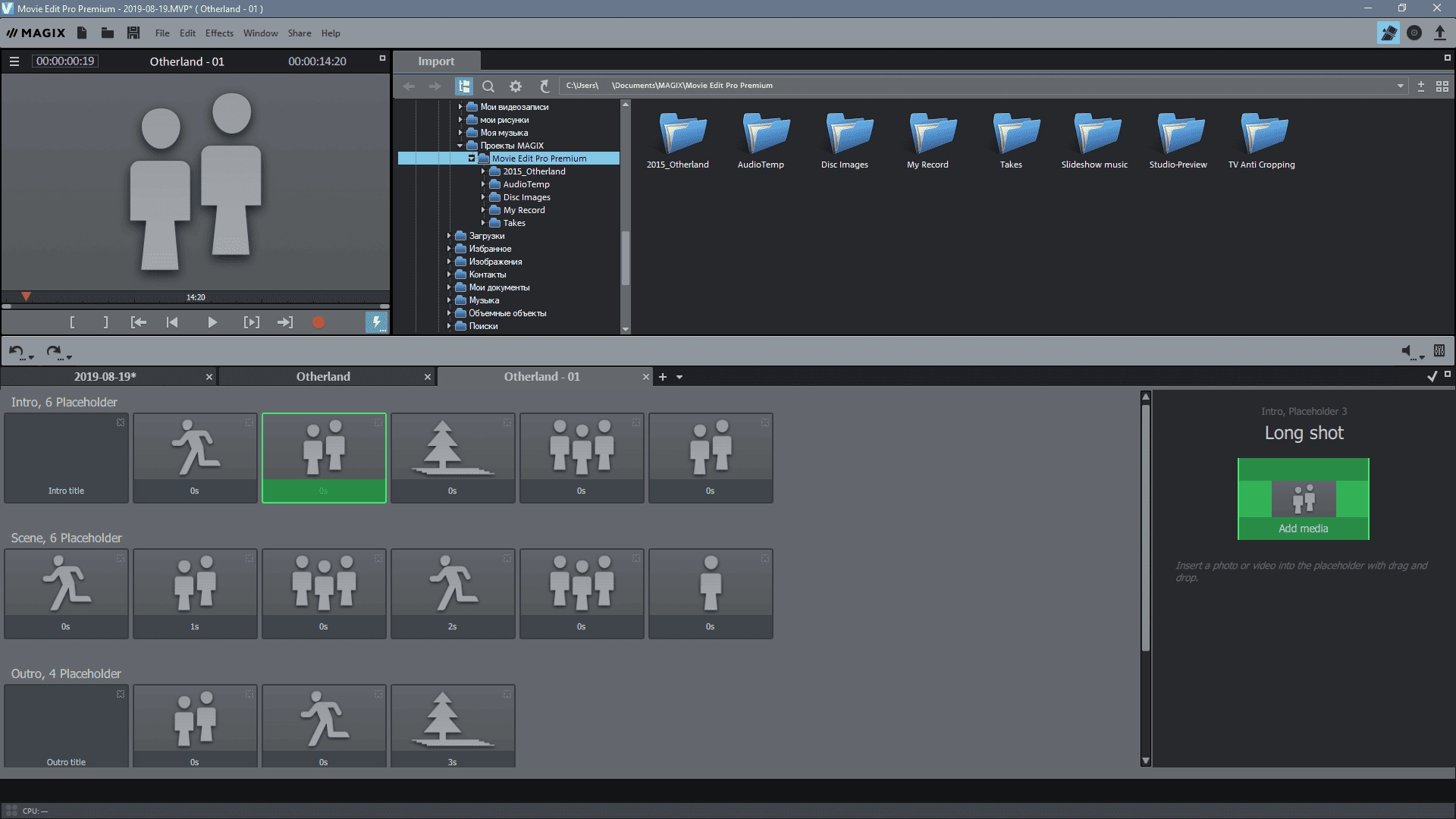This screenshot has width=1456, height=819.
Task: Click the red record button
Action: [x=318, y=322]
